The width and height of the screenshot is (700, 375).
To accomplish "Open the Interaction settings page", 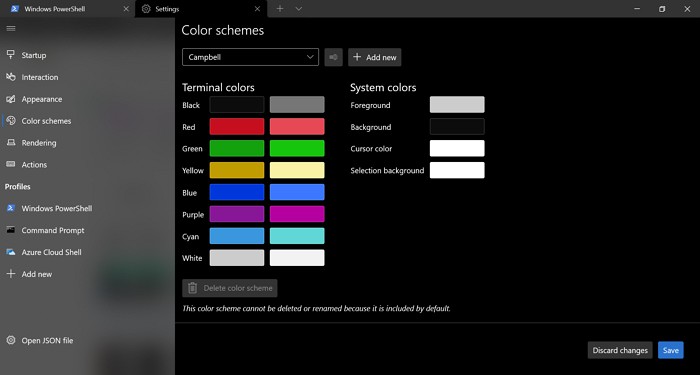I will pyautogui.click(x=88, y=77).
